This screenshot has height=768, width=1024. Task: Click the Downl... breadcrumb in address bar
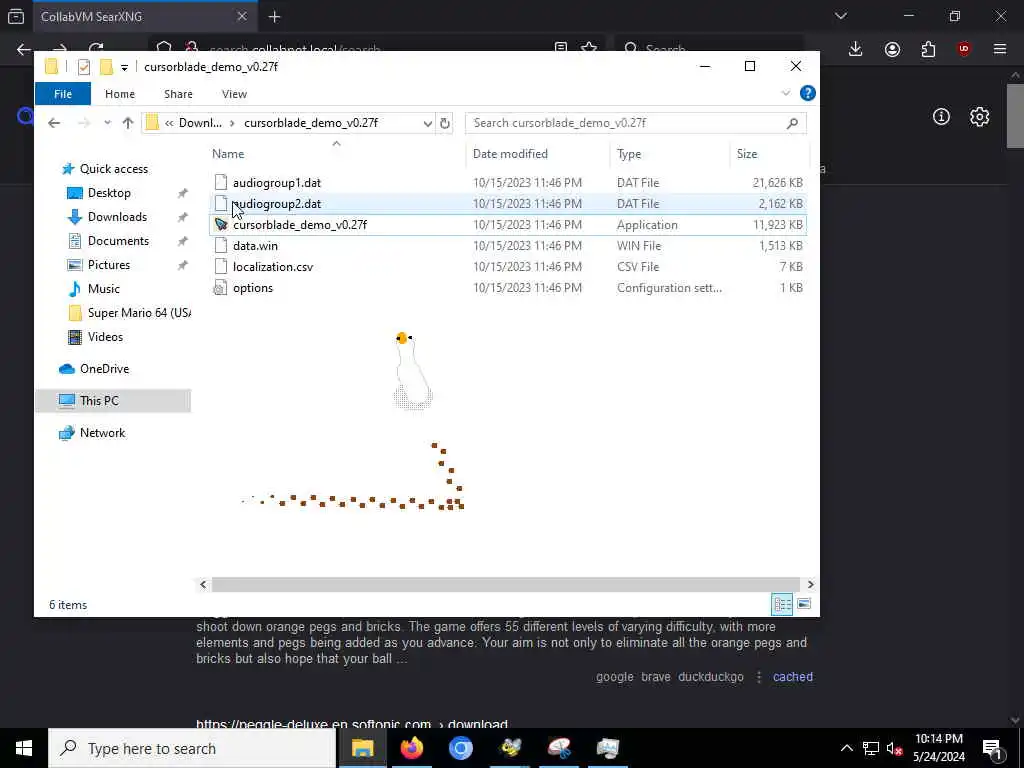click(x=200, y=123)
